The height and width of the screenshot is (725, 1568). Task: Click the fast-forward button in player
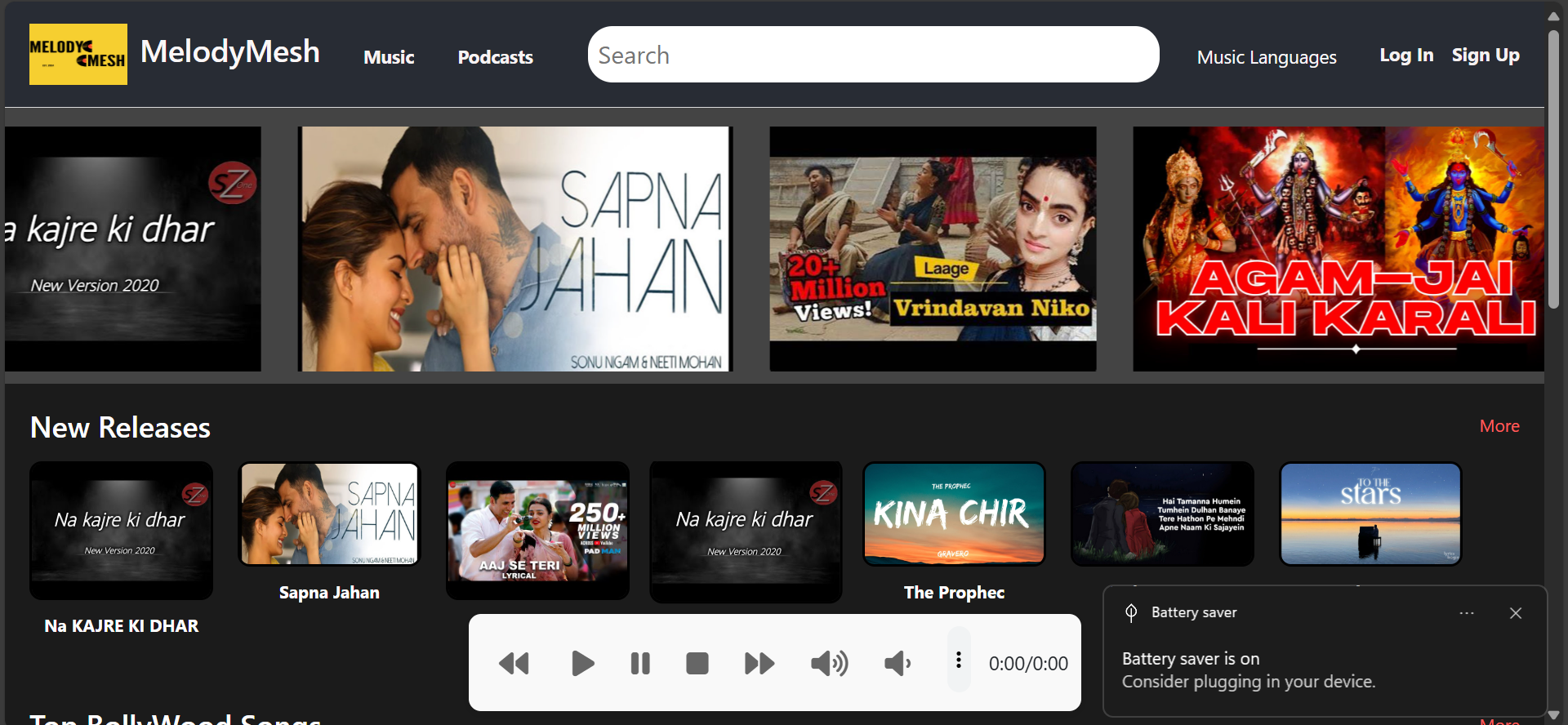[759, 664]
